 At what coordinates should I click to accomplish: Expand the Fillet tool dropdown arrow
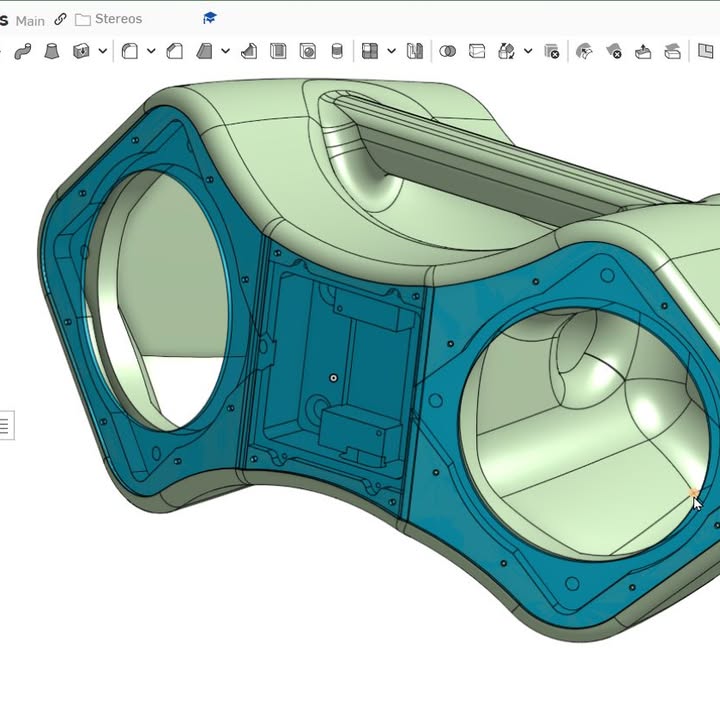151,51
